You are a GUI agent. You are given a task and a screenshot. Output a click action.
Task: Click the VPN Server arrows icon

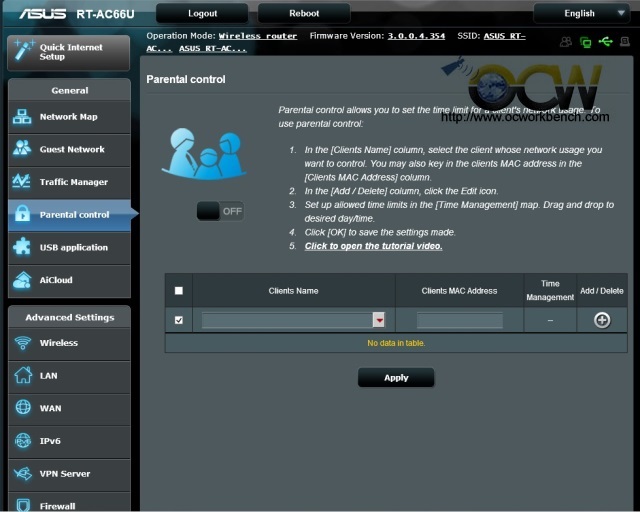click(23, 474)
